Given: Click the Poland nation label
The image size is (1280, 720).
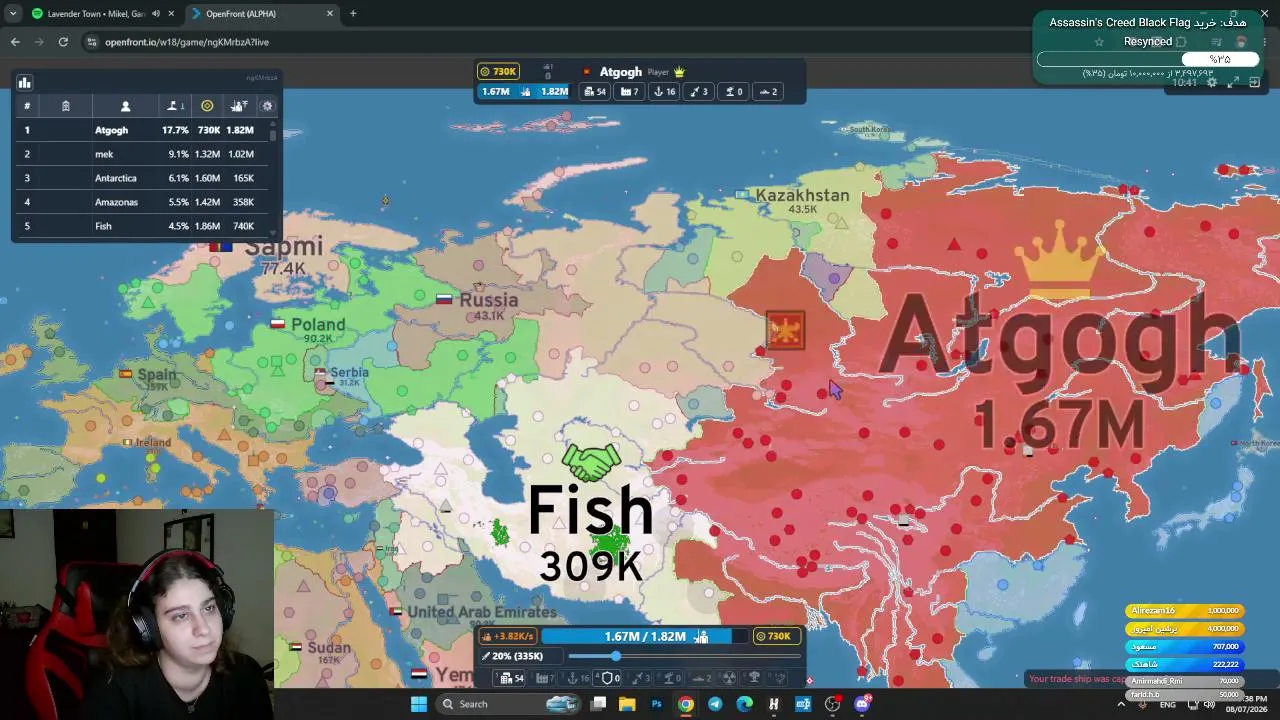Looking at the screenshot, I should (x=318, y=325).
